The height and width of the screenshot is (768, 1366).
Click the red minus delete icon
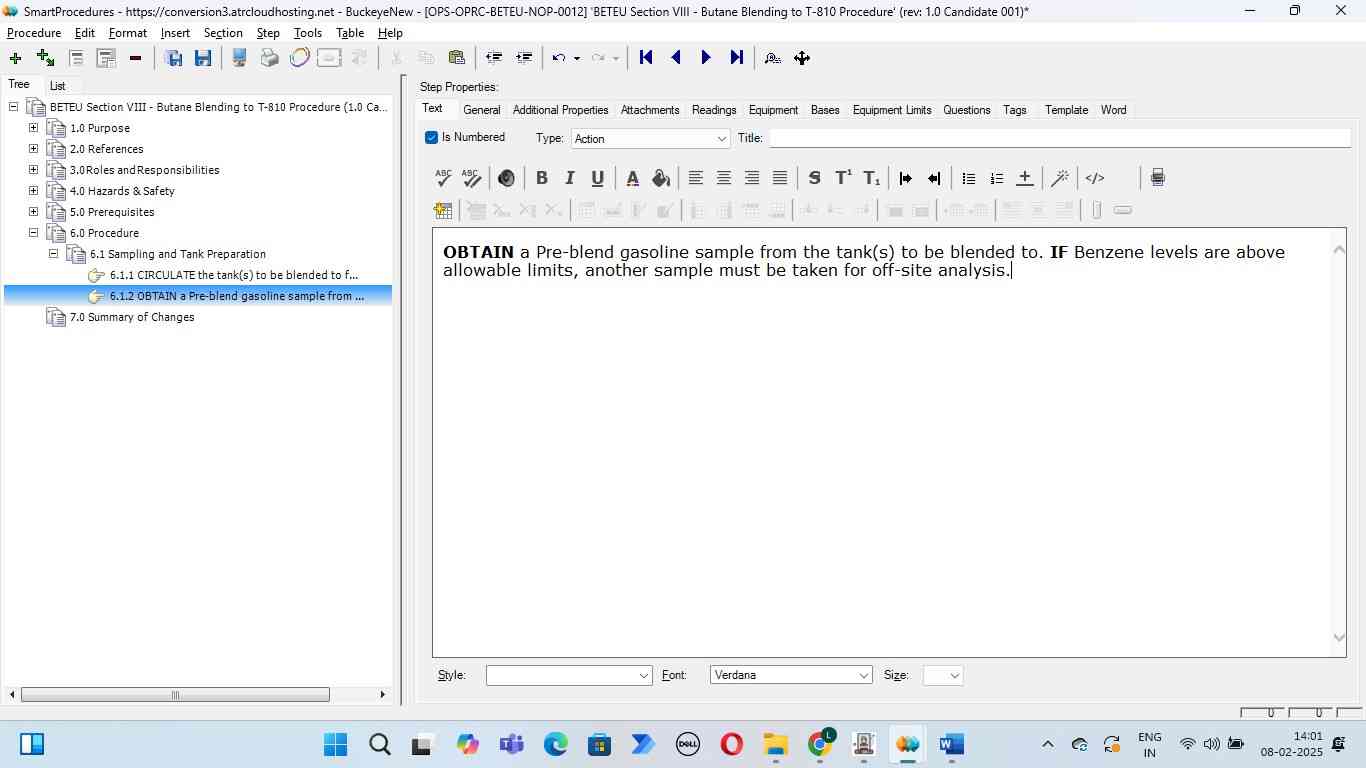point(135,58)
